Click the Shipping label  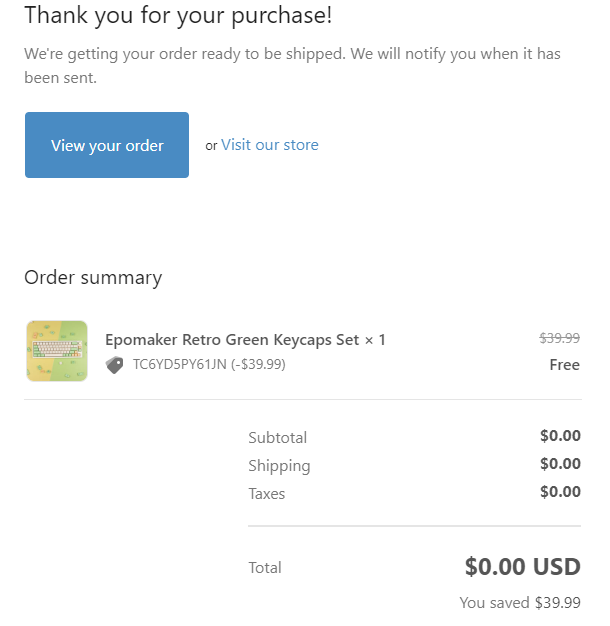click(x=279, y=466)
